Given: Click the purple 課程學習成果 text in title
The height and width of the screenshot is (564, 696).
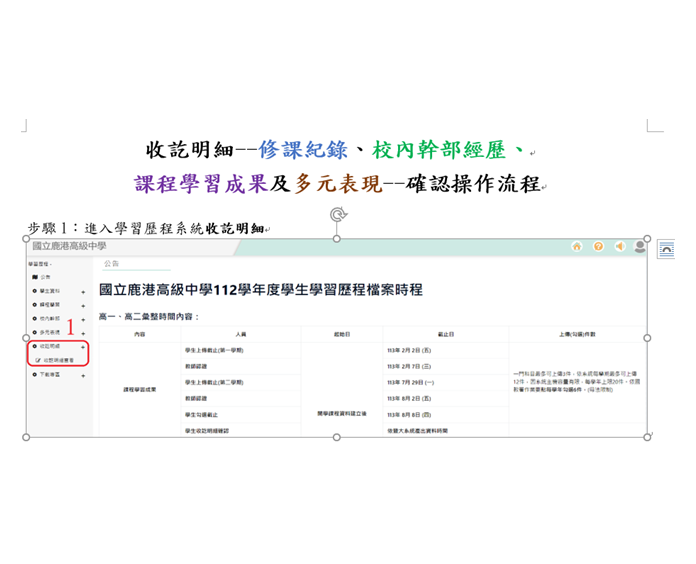Looking at the screenshot, I should click(201, 183).
